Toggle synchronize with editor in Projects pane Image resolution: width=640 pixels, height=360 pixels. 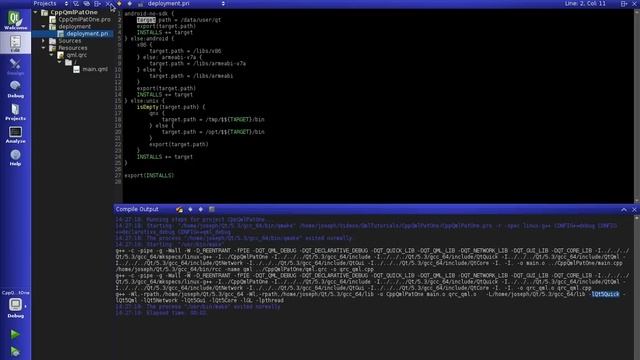click(87, 3)
